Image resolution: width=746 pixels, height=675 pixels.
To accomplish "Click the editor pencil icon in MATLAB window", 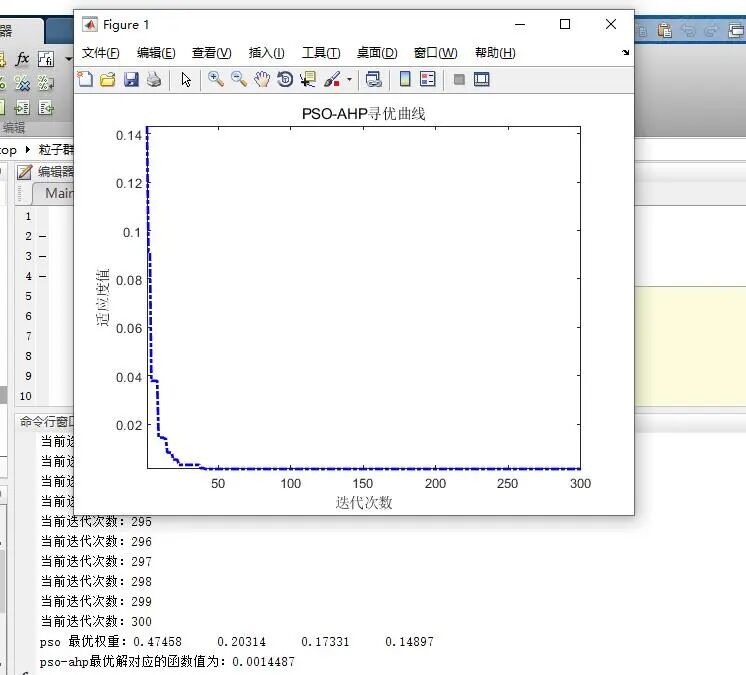I will coord(24,172).
